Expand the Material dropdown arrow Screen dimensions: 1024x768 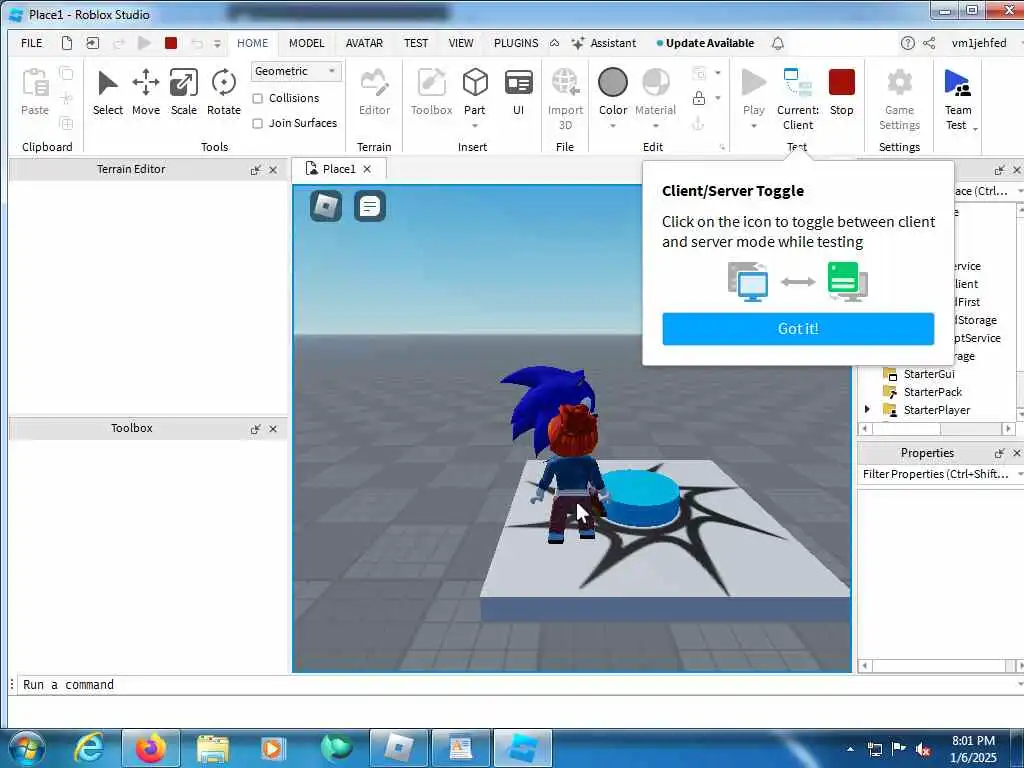point(655,125)
